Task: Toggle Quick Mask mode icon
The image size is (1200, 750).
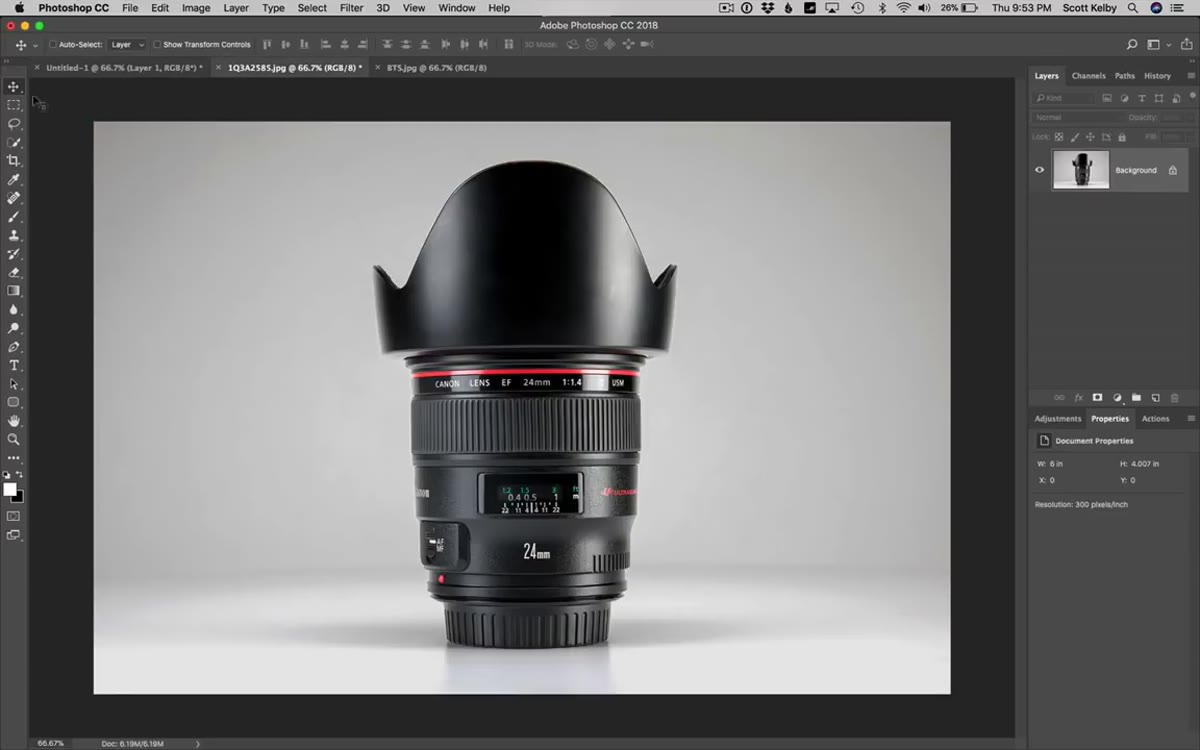Action: pyautogui.click(x=13, y=516)
